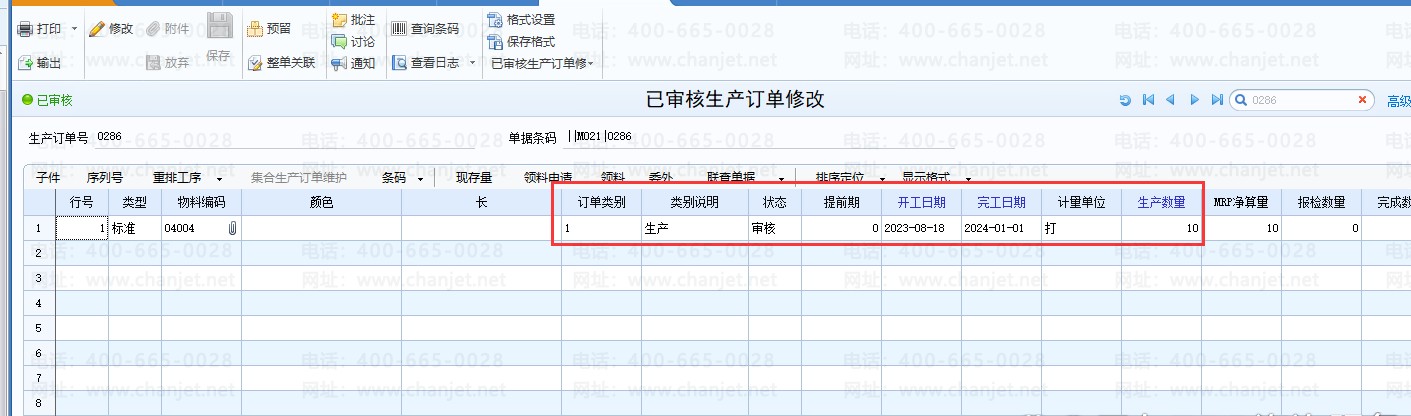The image size is (1411, 416).
Task: Click the 订单类别 column header
Action: coord(602,202)
